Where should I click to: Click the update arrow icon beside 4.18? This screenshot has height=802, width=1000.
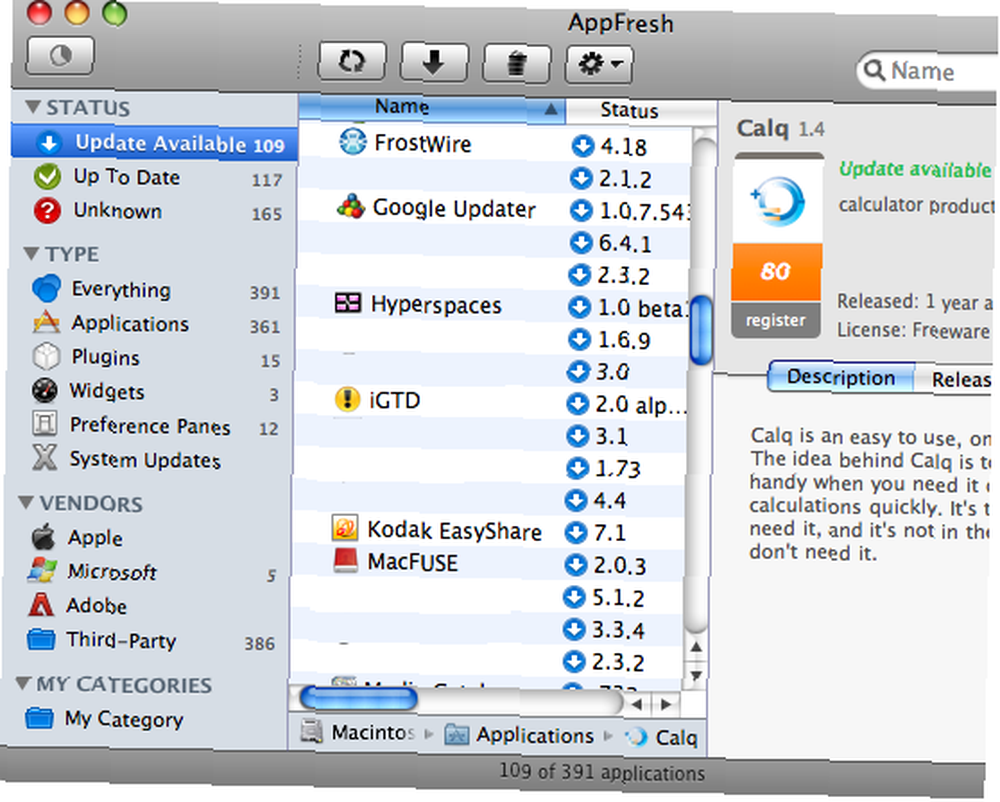click(583, 145)
